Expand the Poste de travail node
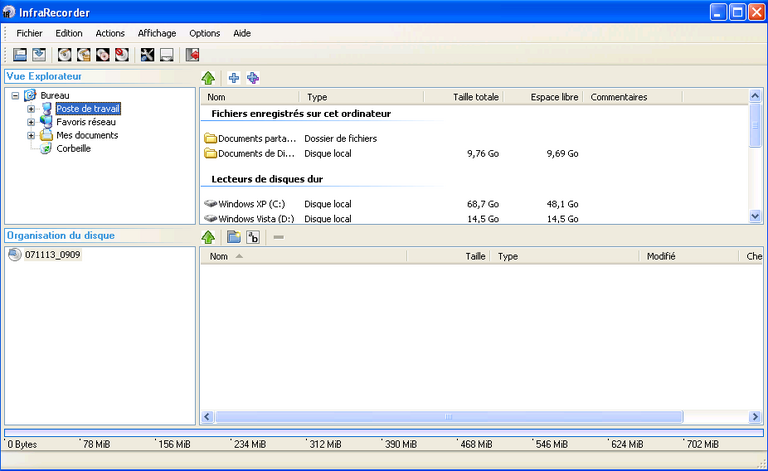Image resolution: width=768 pixels, height=471 pixels. click(31, 109)
